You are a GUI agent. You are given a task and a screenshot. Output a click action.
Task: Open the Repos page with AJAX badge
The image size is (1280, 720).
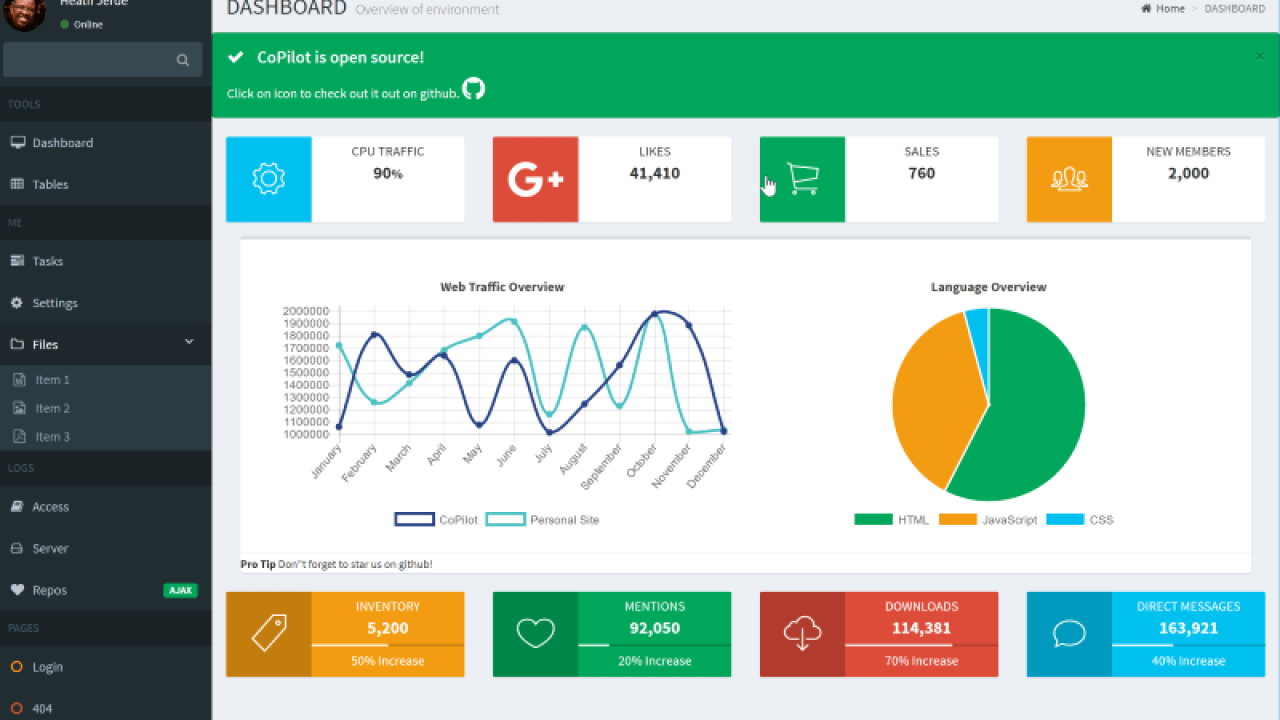coord(48,590)
